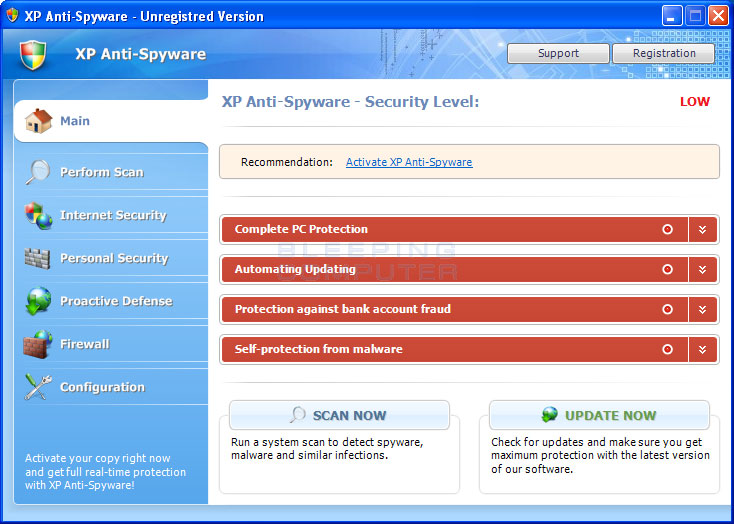Start scan with SCAN NOW button
Image resolution: width=734 pixels, height=524 pixels.
click(x=339, y=415)
